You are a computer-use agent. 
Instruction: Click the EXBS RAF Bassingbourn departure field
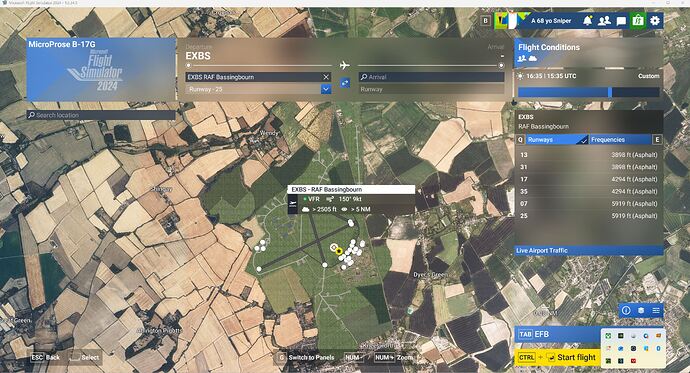click(x=253, y=77)
